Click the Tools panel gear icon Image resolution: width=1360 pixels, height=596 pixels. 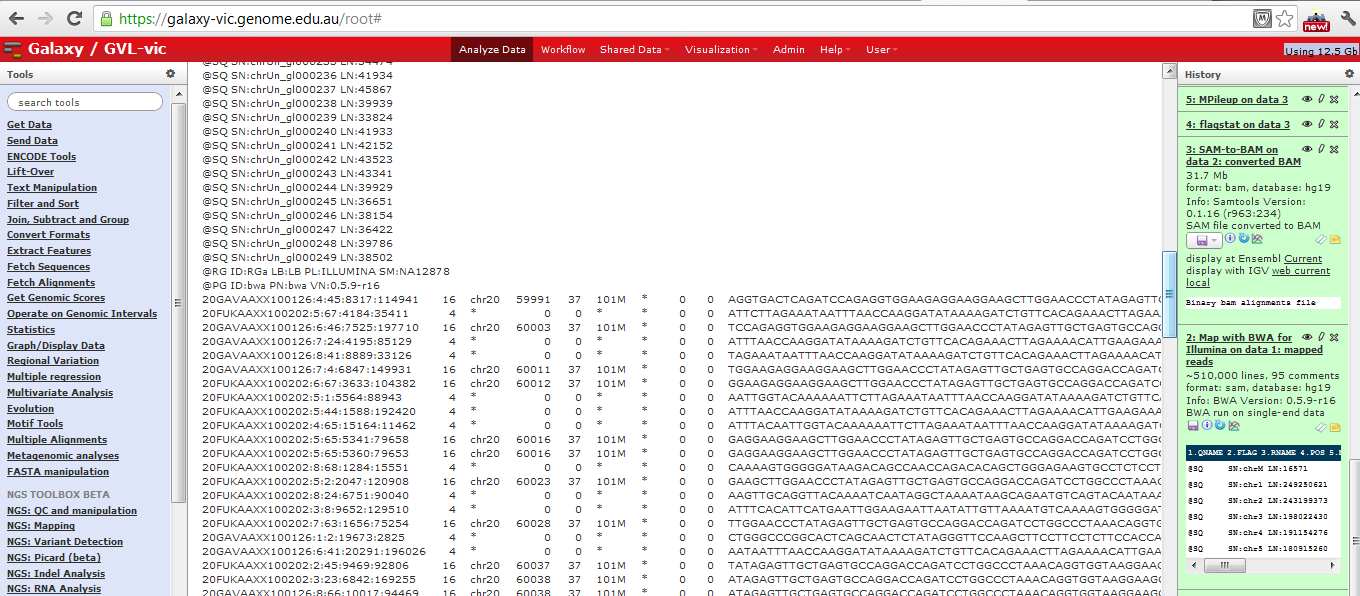point(170,74)
